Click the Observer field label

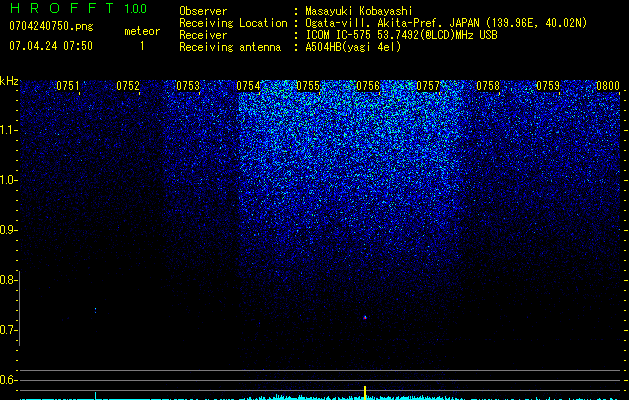coord(203,11)
